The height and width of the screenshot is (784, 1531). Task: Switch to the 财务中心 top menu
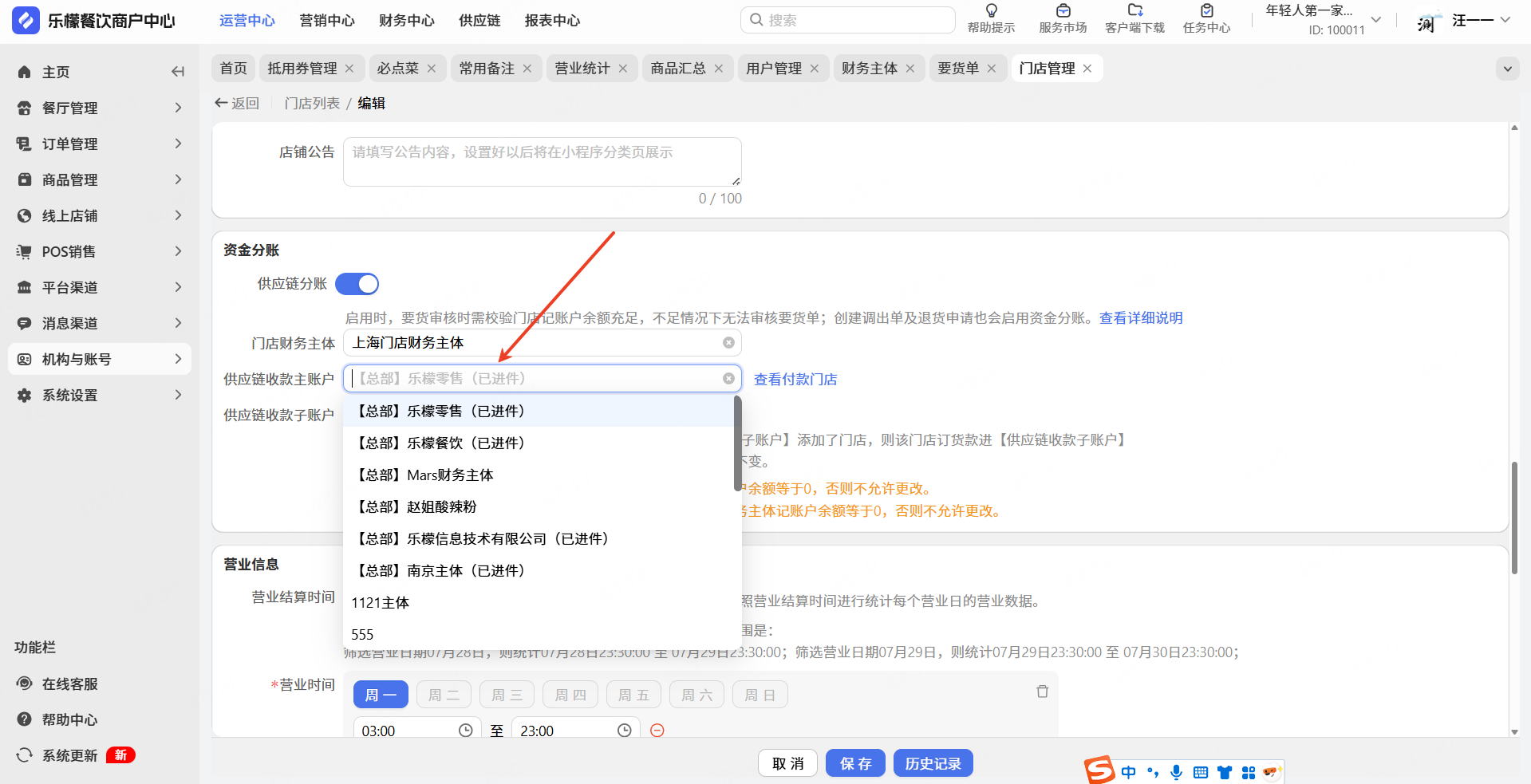[x=407, y=21]
